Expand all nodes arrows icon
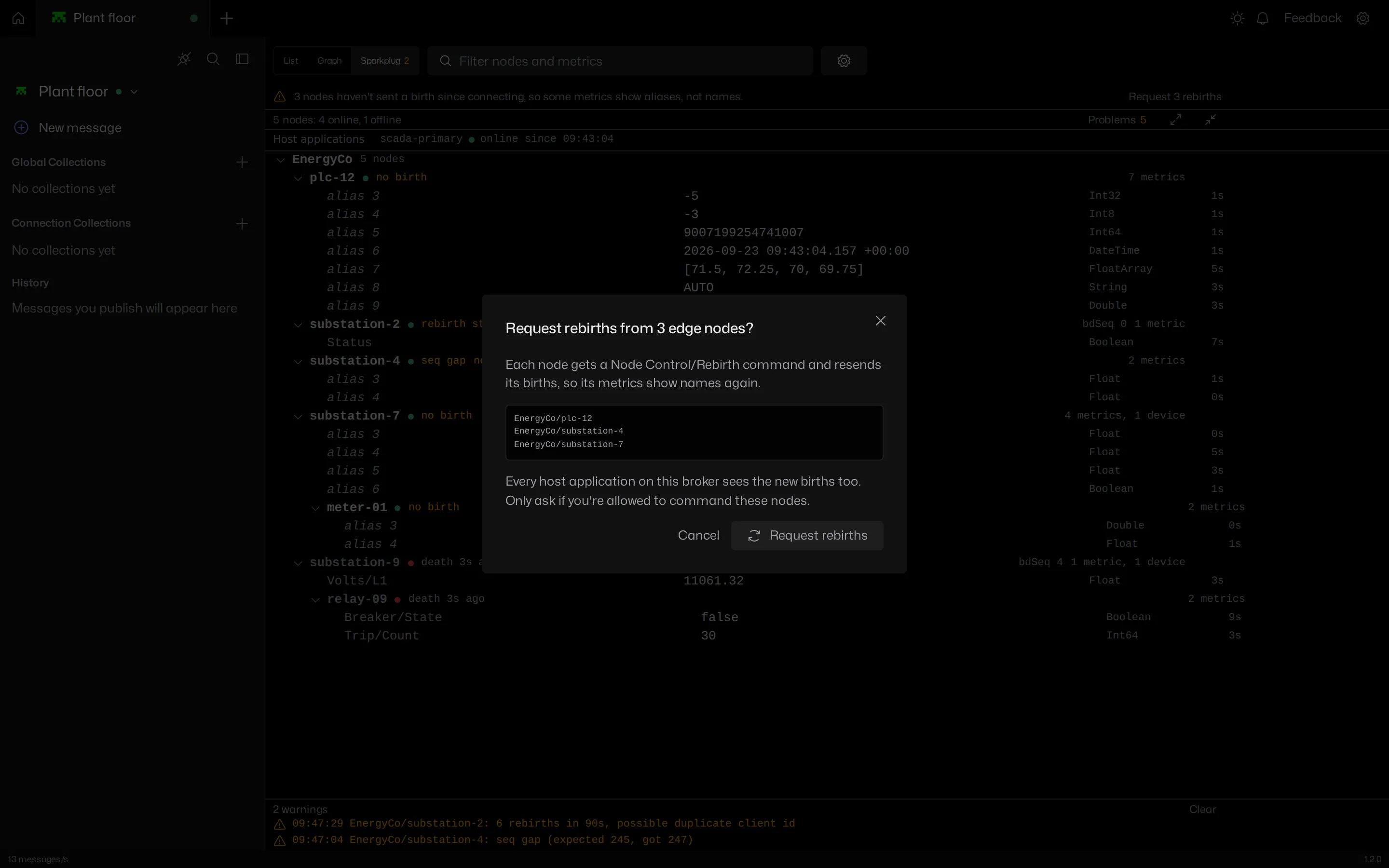This screenshot has height=868, width=1389. pyautogui.click(x=1175, y=120)
